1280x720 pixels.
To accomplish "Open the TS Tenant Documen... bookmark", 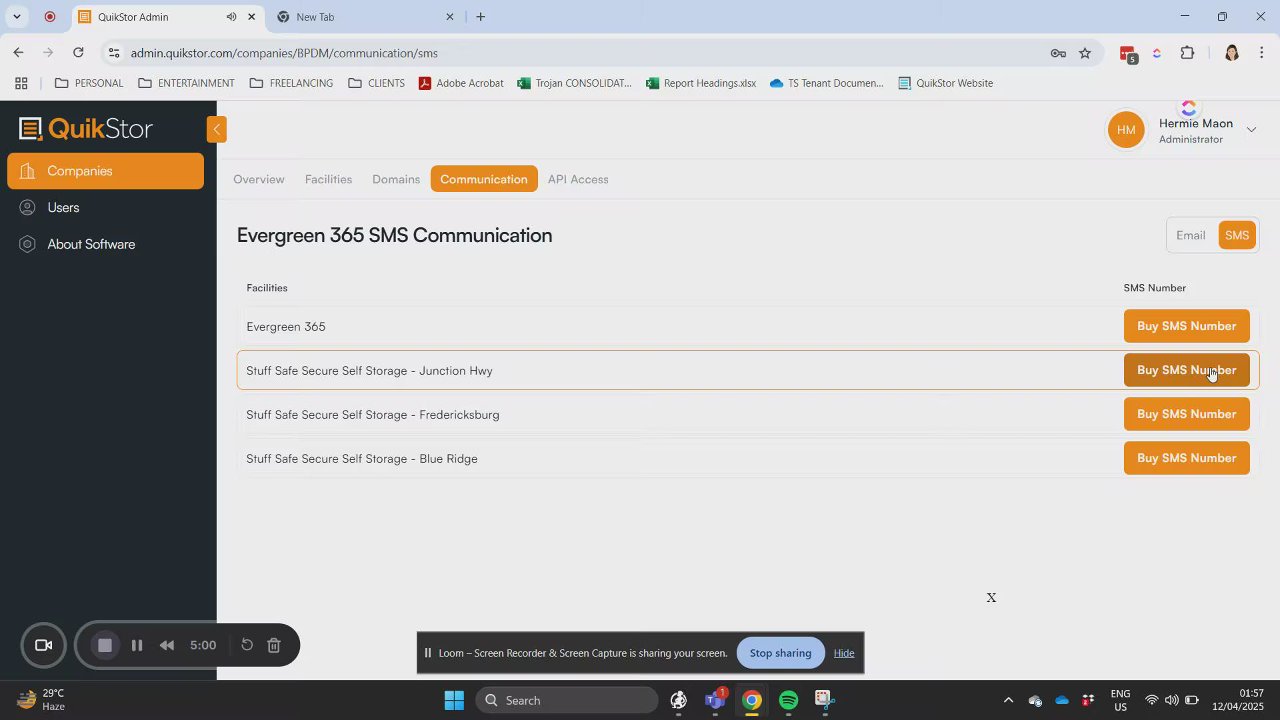I will (x=827, y=83).
